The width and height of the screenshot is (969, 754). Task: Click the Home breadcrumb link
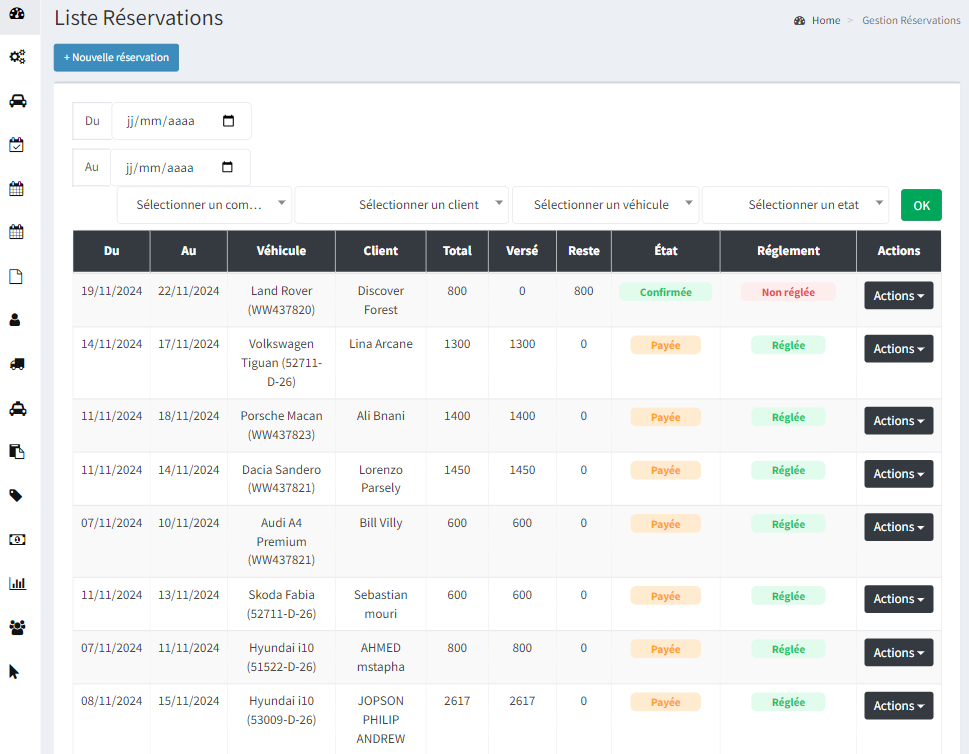(826, 20)
